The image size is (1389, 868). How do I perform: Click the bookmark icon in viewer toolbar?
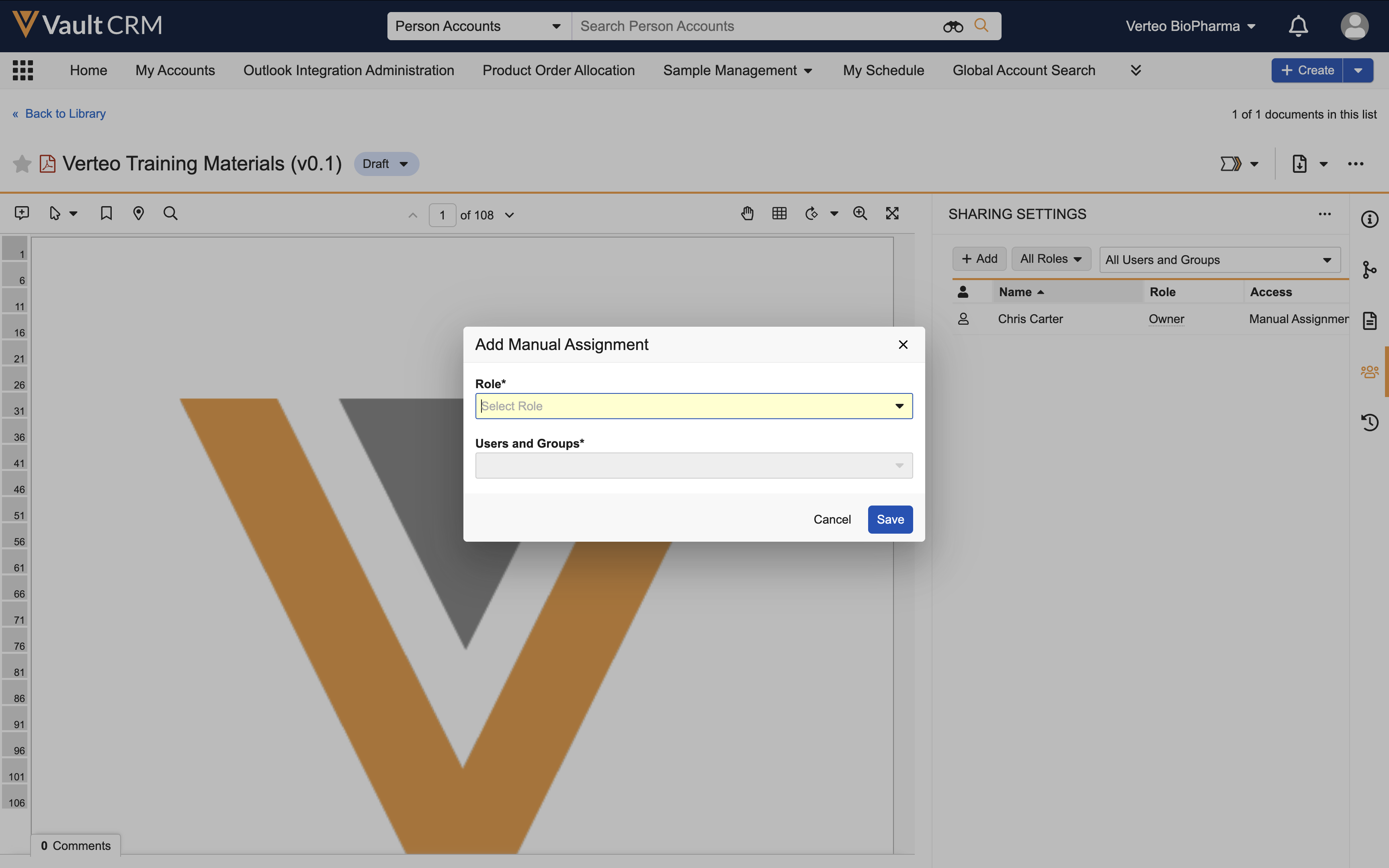coord(106,213)
